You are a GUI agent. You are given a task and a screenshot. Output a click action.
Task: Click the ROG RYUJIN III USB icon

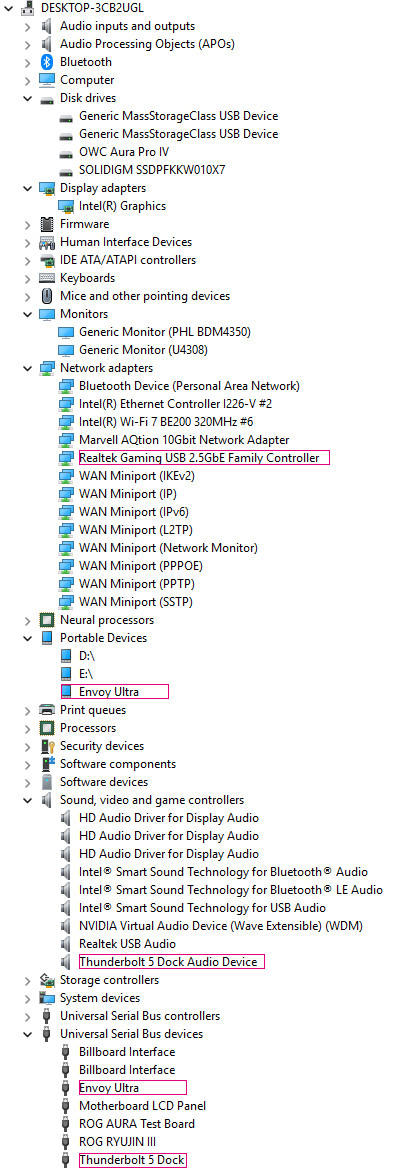66,1142
